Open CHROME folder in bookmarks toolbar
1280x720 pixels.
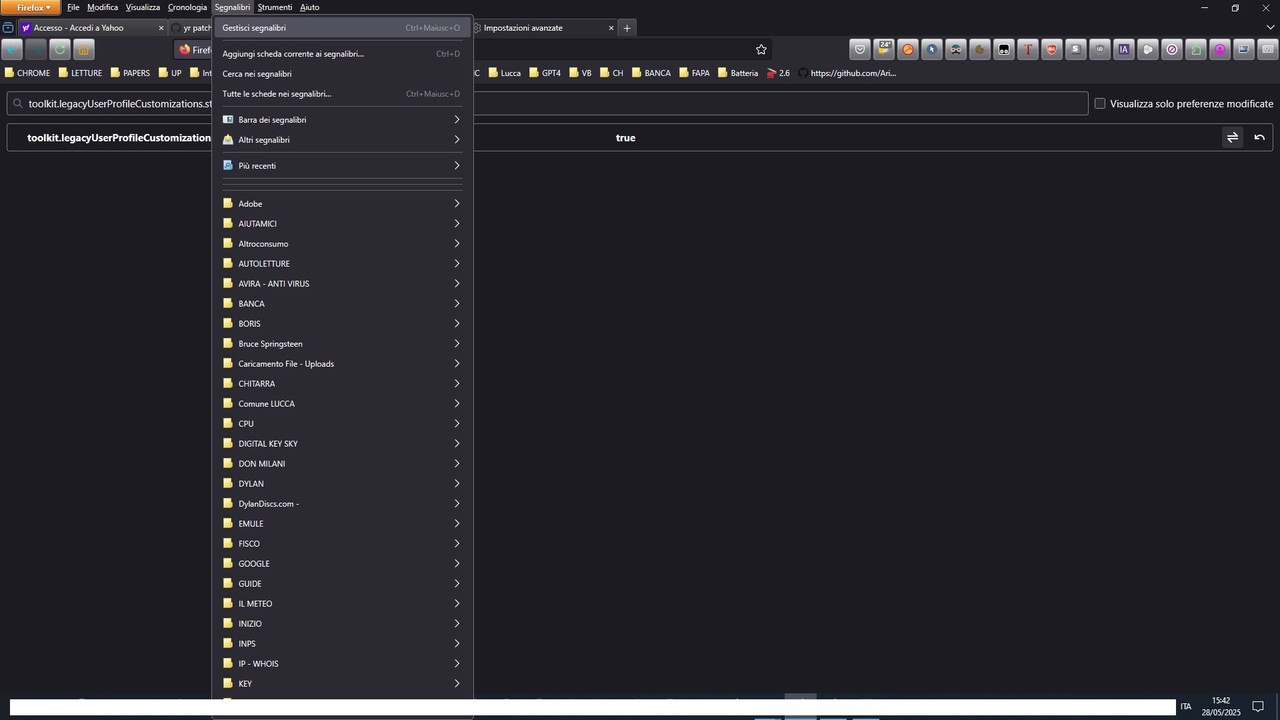(x=27, y=73)
